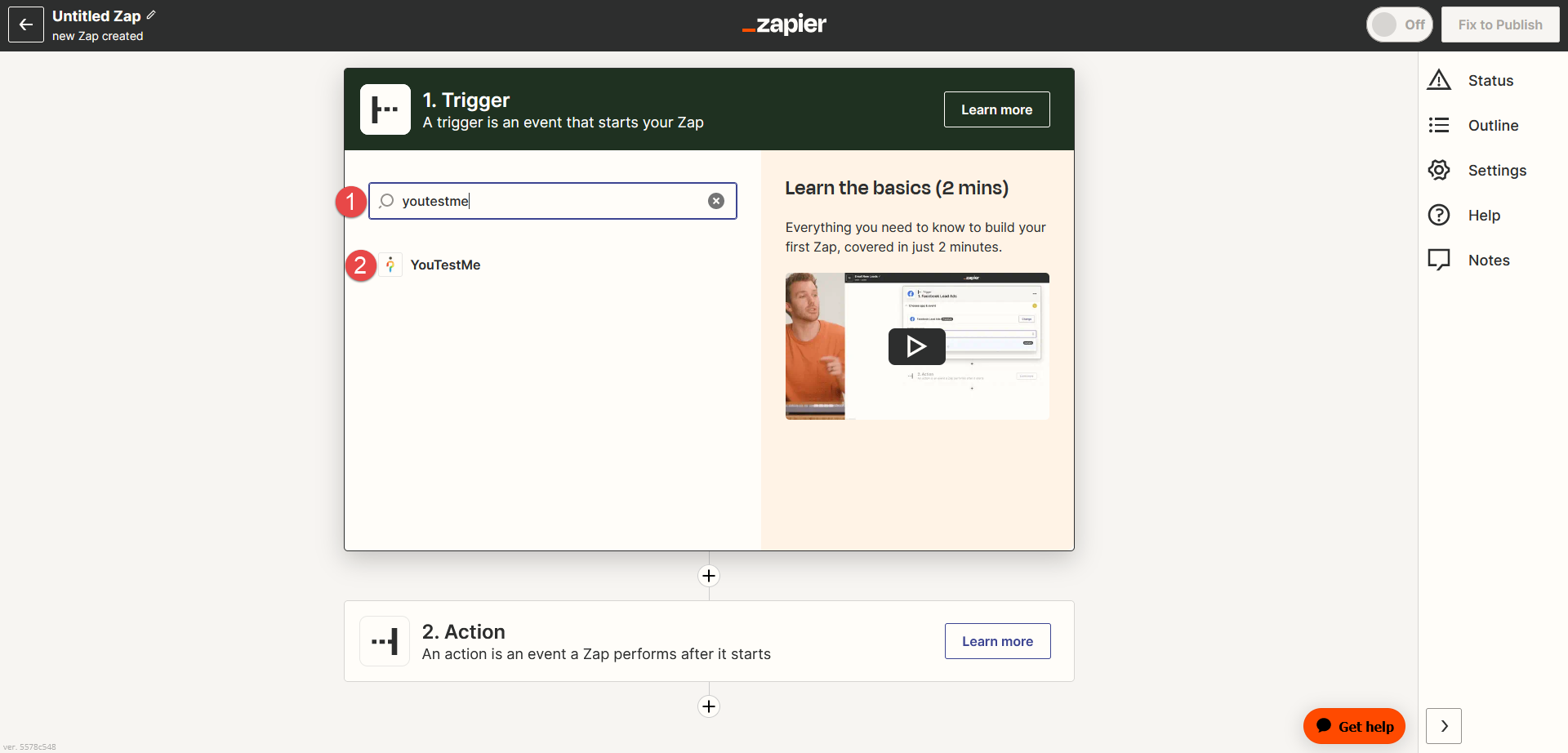Click the 2. Action step title
The image size is (1568, 753).
tap(463, 631)
